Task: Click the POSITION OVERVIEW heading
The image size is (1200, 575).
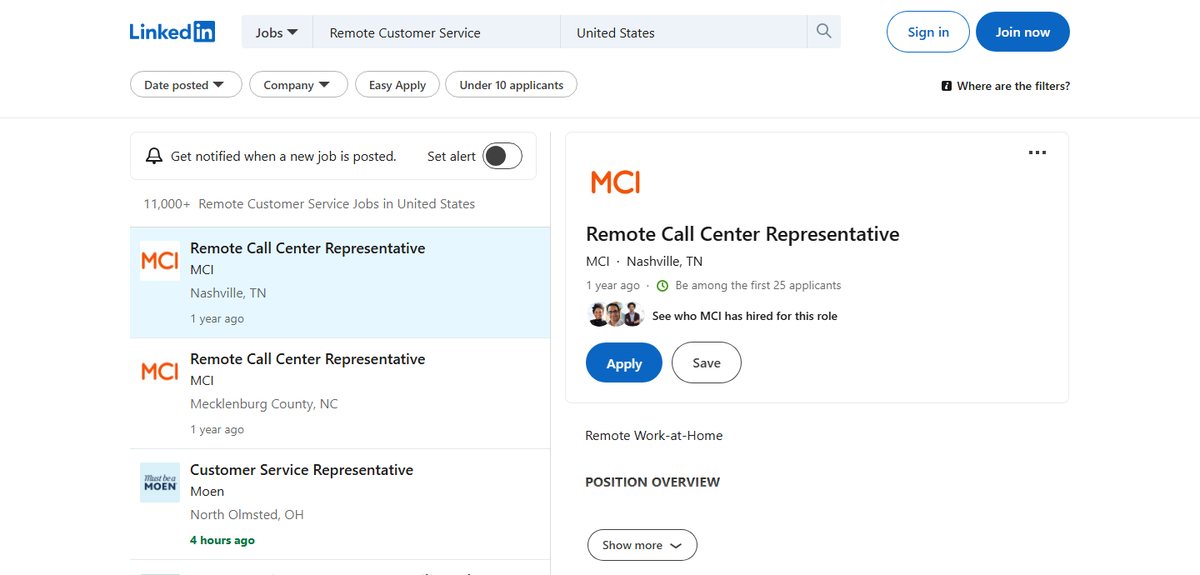Action: point(653,482)
